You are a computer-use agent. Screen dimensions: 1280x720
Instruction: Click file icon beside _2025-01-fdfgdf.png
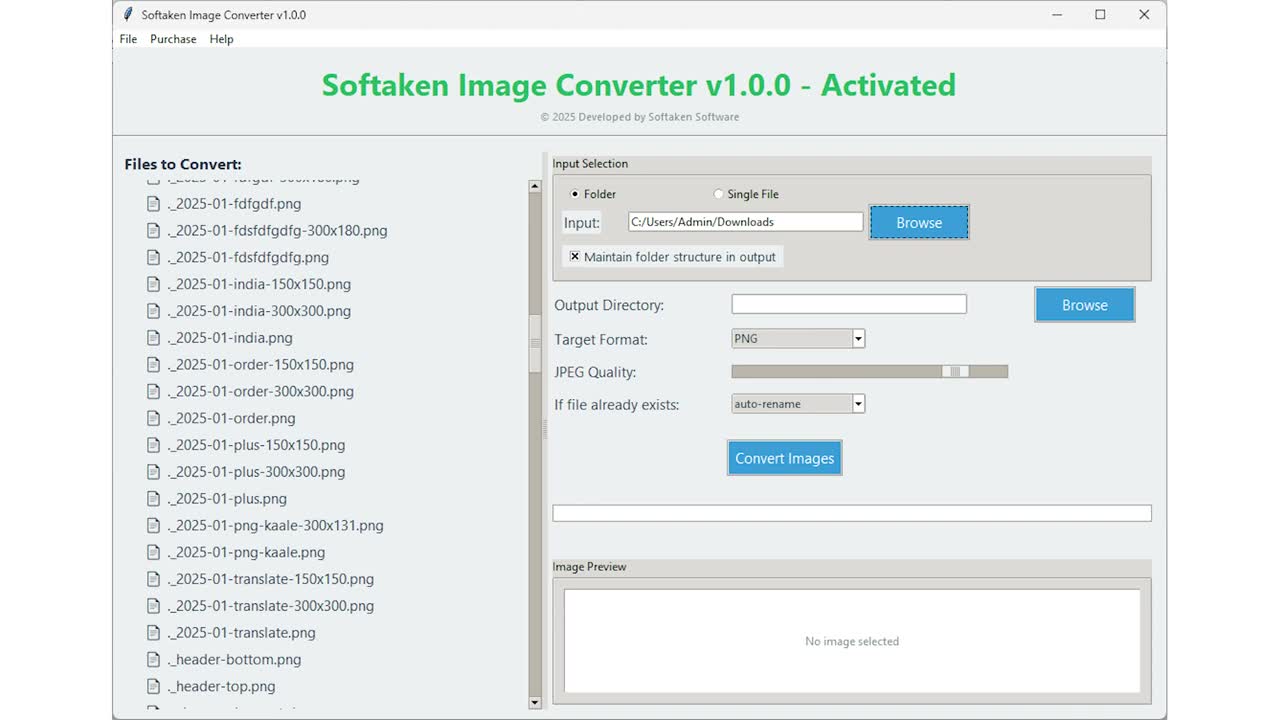(x=153, y=204)
